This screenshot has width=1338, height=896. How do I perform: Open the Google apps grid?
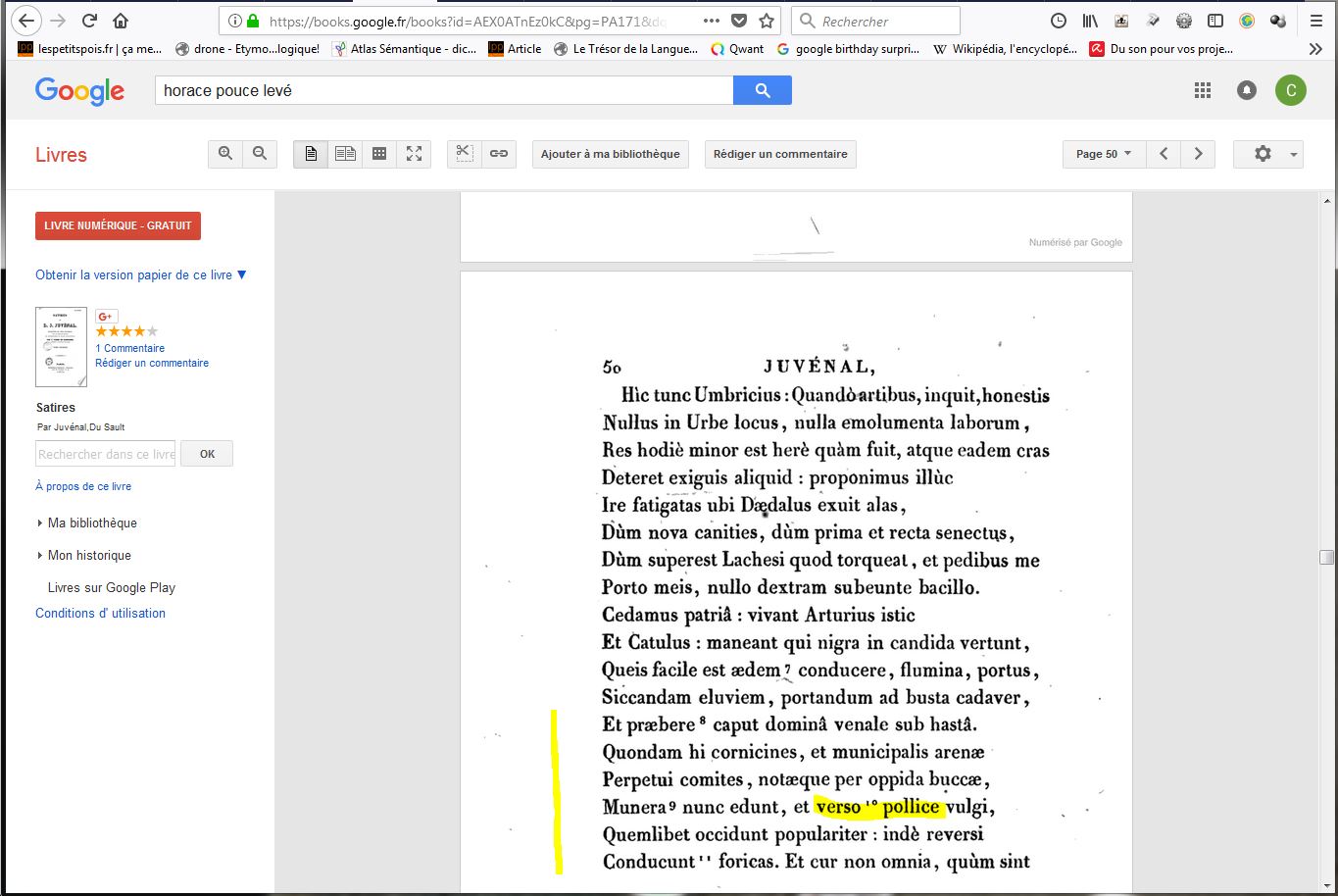click(x=1203, y=90)
